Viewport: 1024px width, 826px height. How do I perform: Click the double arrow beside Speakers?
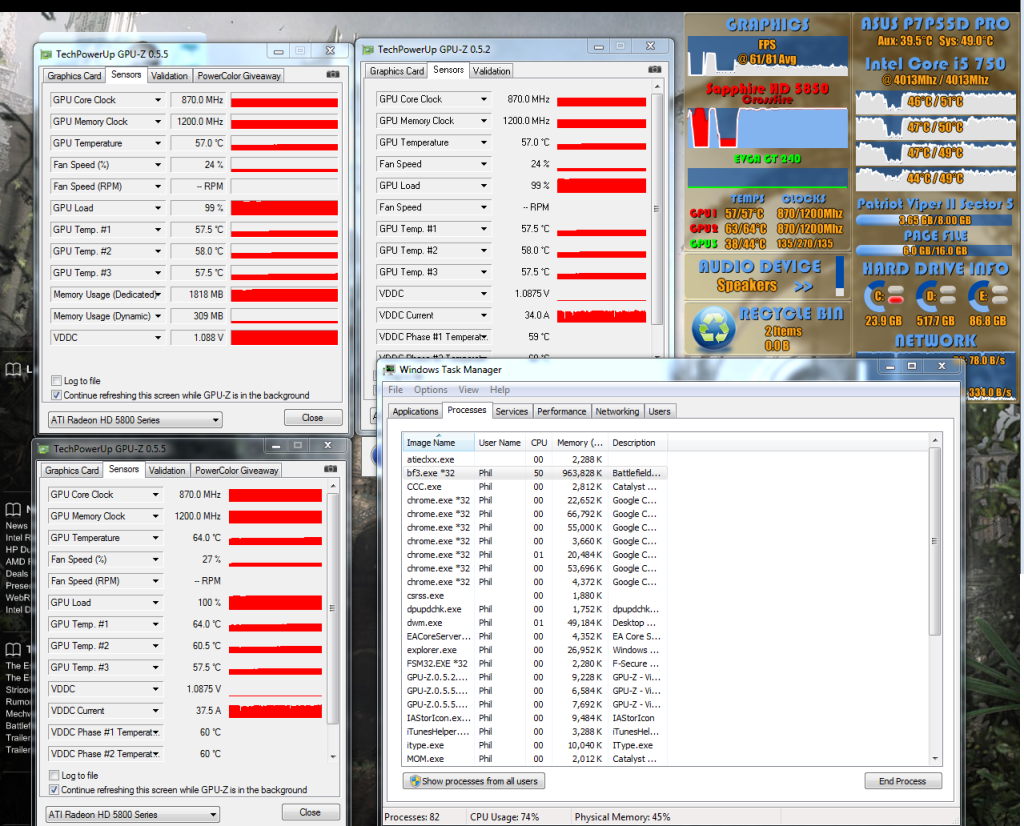[803, 286]
